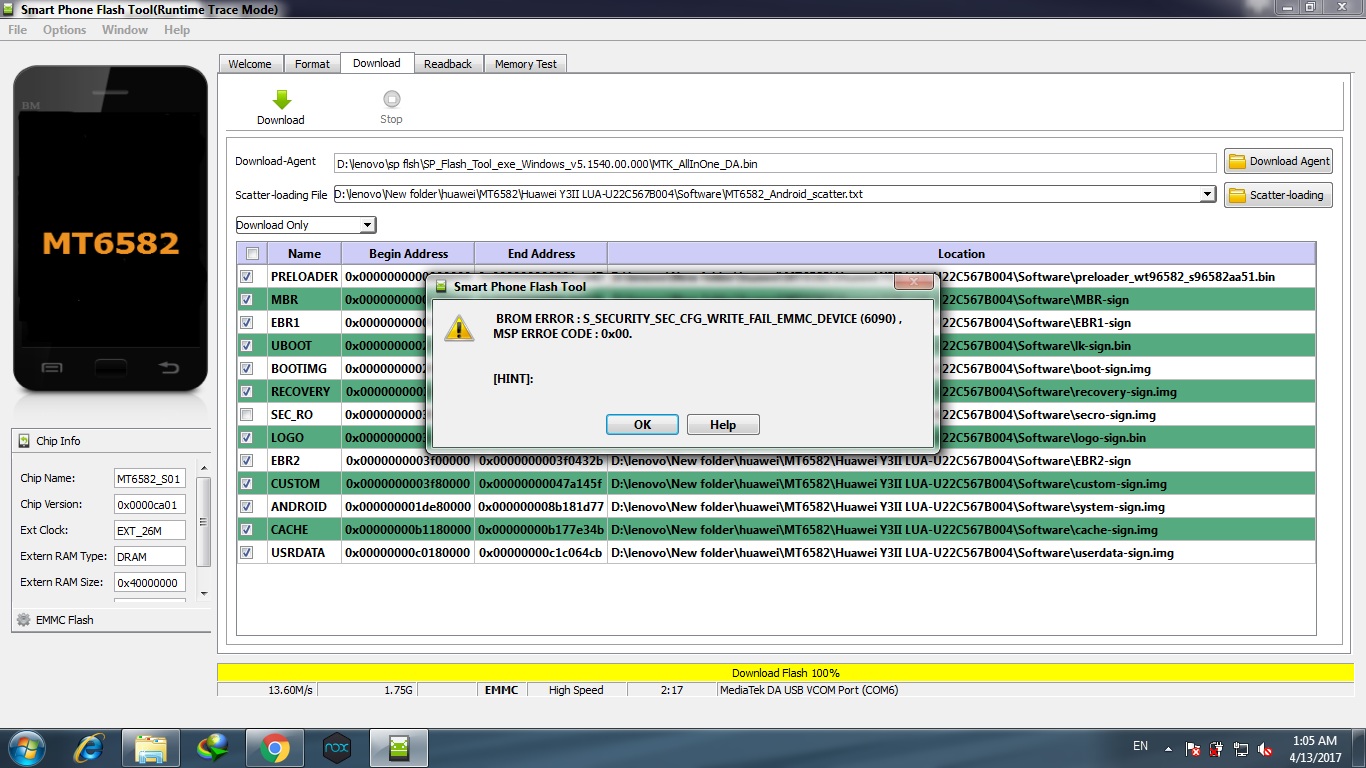1366x768 pixels.
Task: Open Google Chrome from taskbar
Action: (x=275, y=747)
